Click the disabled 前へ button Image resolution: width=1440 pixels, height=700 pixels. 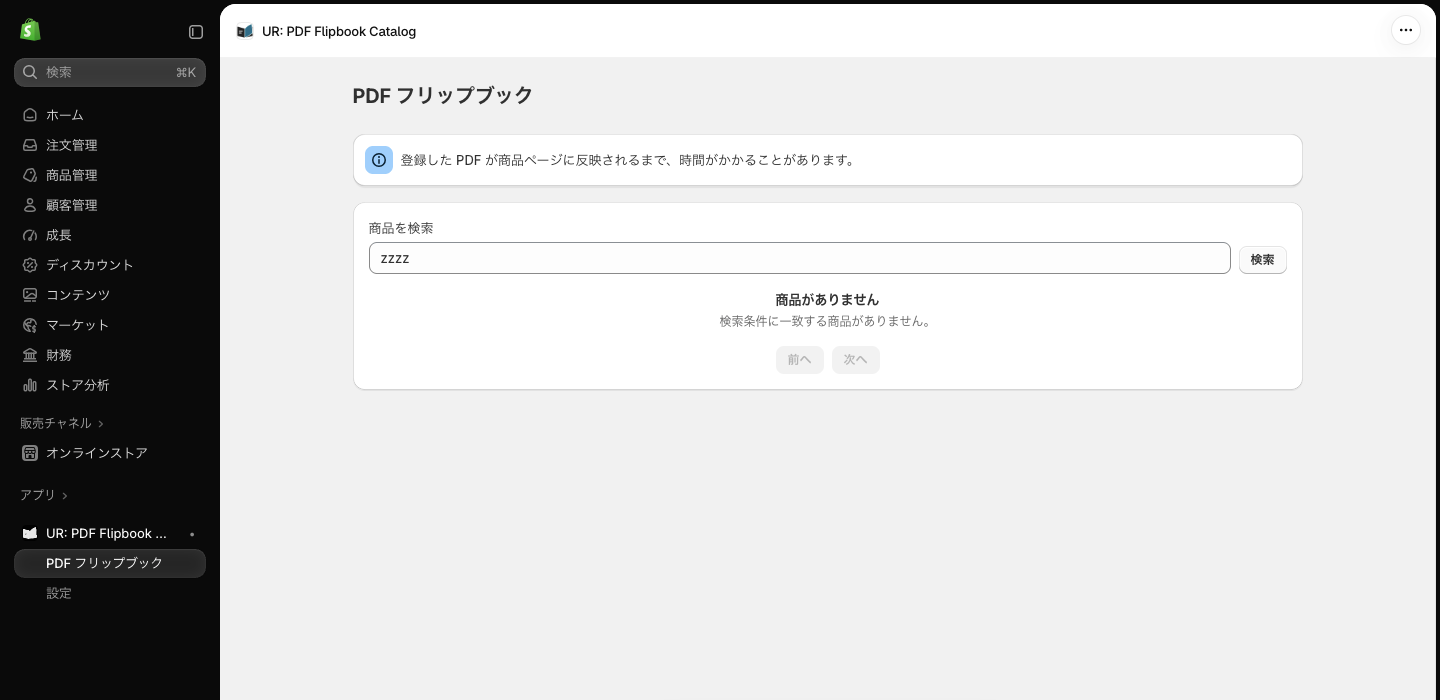800,360
